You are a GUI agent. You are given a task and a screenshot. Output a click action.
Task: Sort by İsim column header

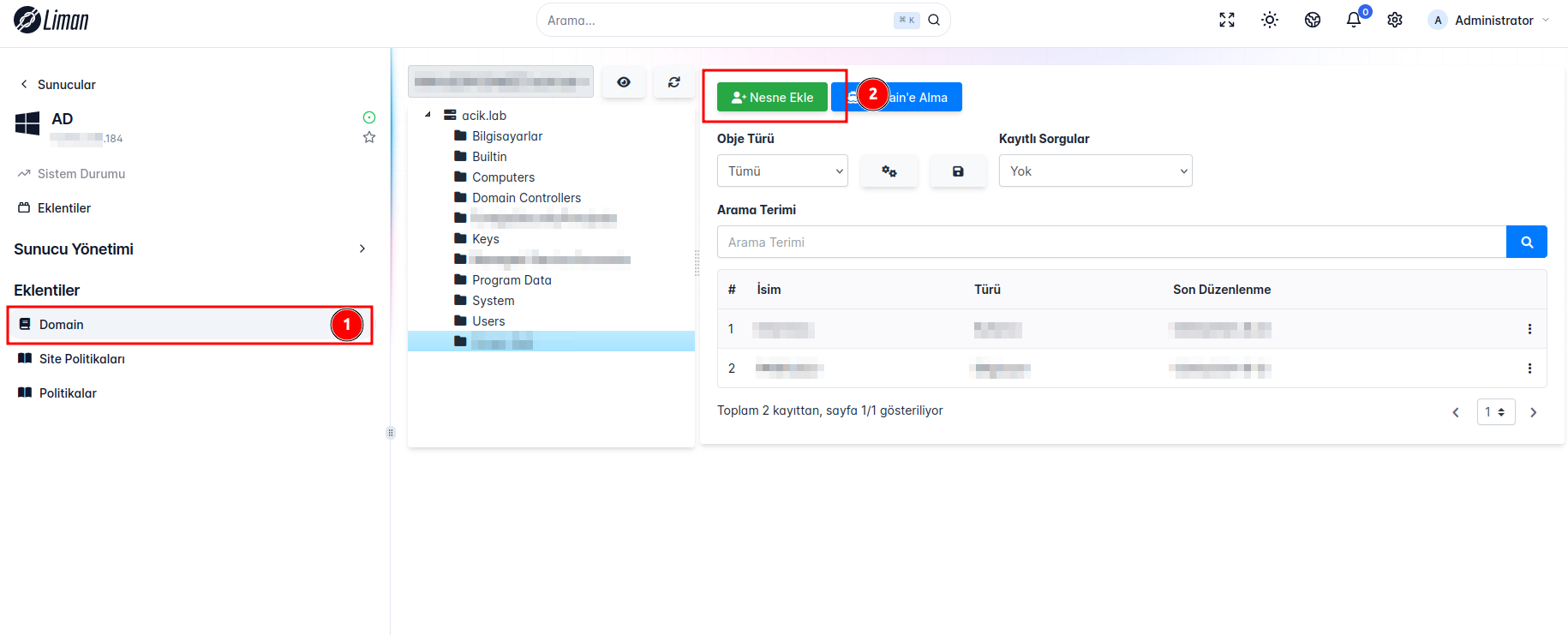[769, 290]
